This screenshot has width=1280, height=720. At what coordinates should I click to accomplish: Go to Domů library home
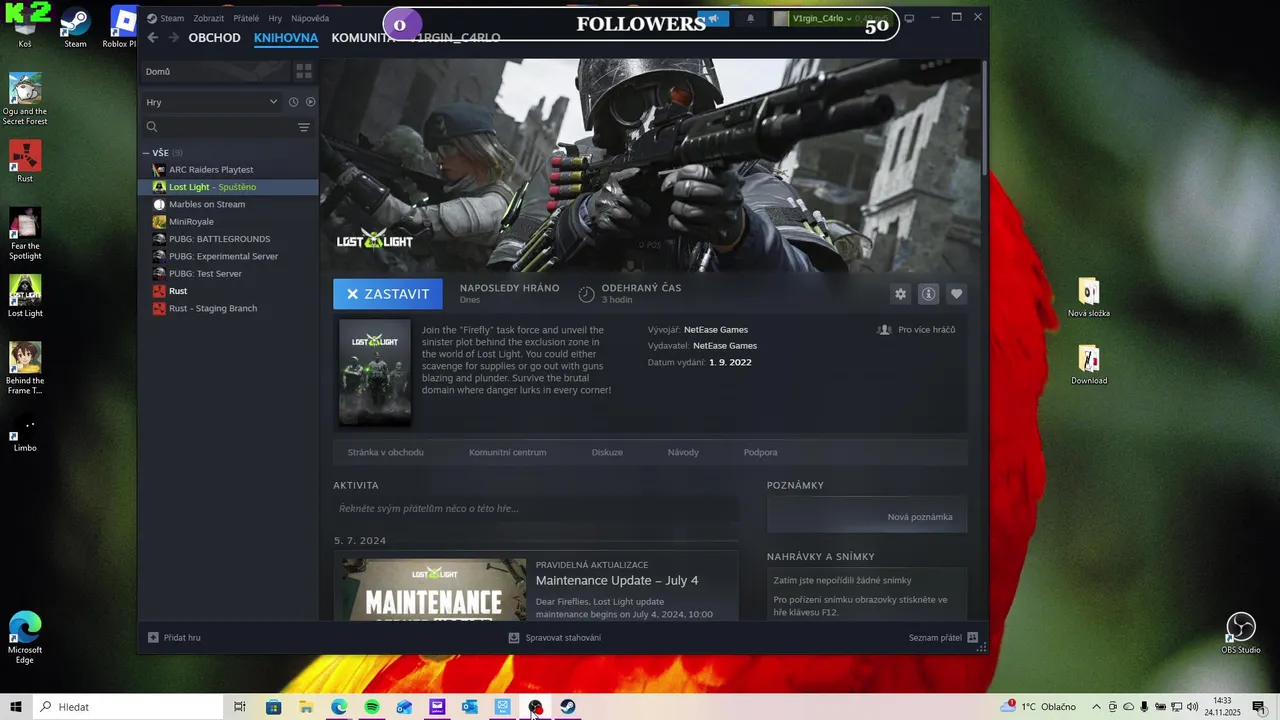[x=214, y=71]
